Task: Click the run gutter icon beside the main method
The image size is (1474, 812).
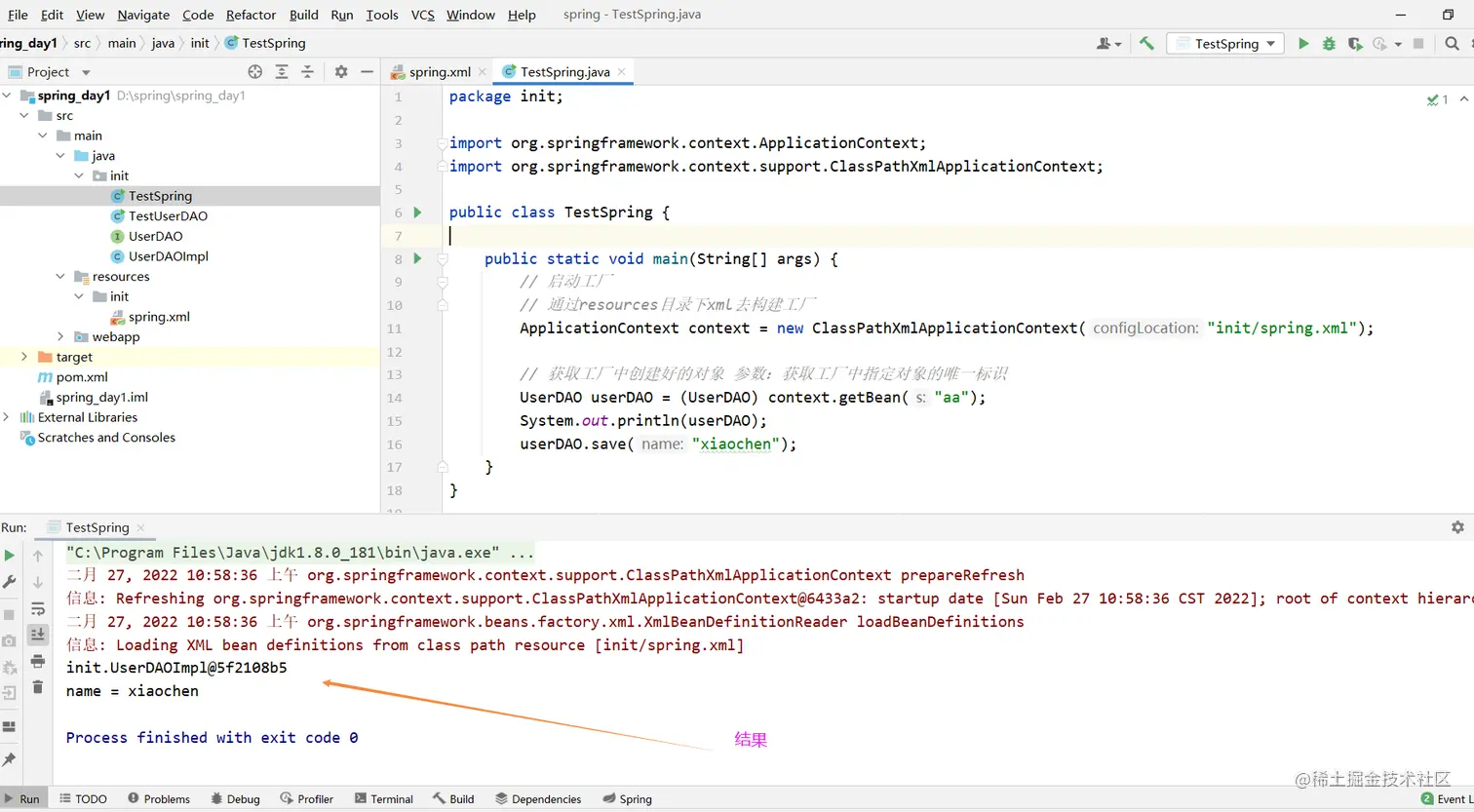Action: tap(417, 258)
